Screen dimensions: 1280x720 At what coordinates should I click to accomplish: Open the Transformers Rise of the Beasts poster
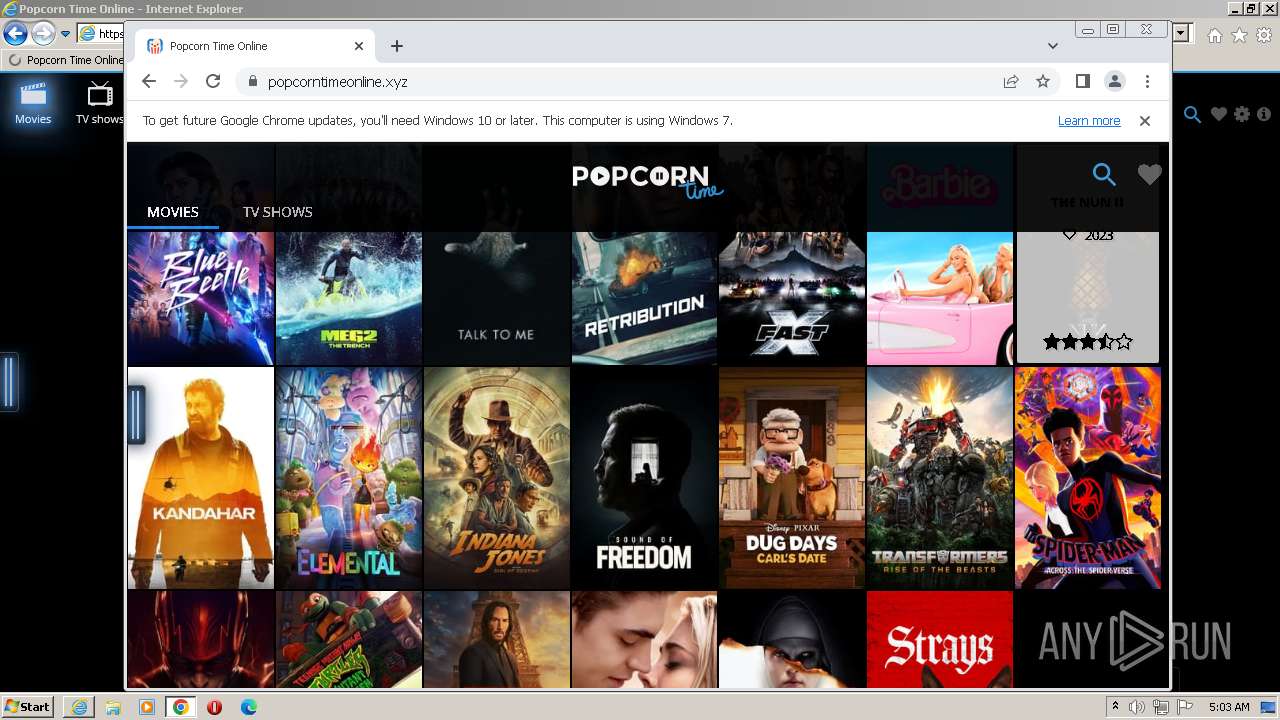[940, 478]
